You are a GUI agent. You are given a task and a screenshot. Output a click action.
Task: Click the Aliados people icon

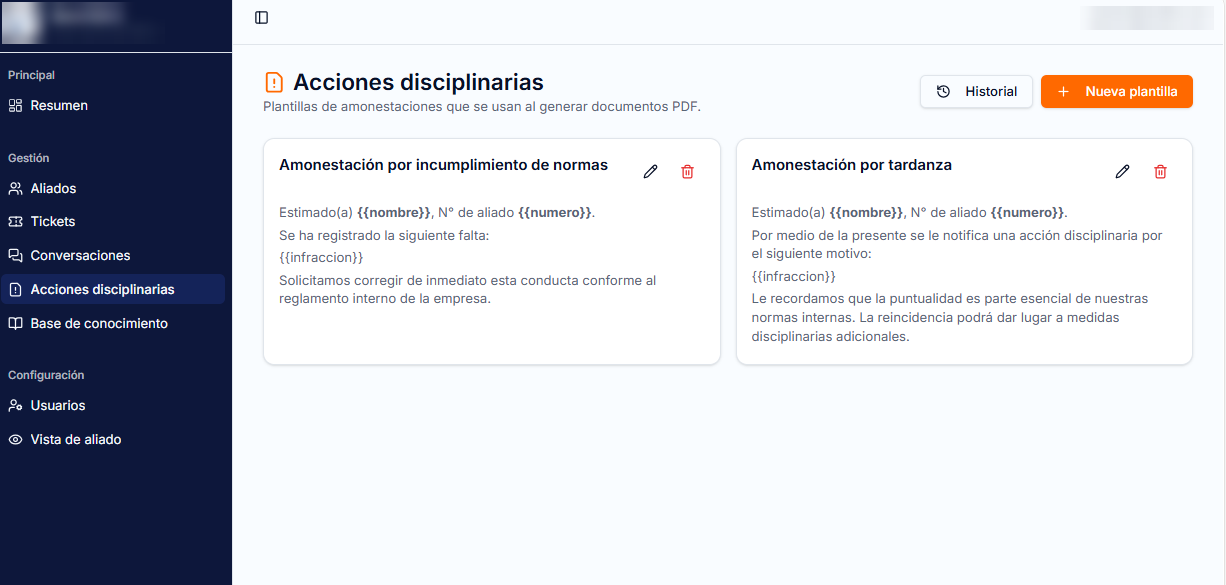[15, 188]
